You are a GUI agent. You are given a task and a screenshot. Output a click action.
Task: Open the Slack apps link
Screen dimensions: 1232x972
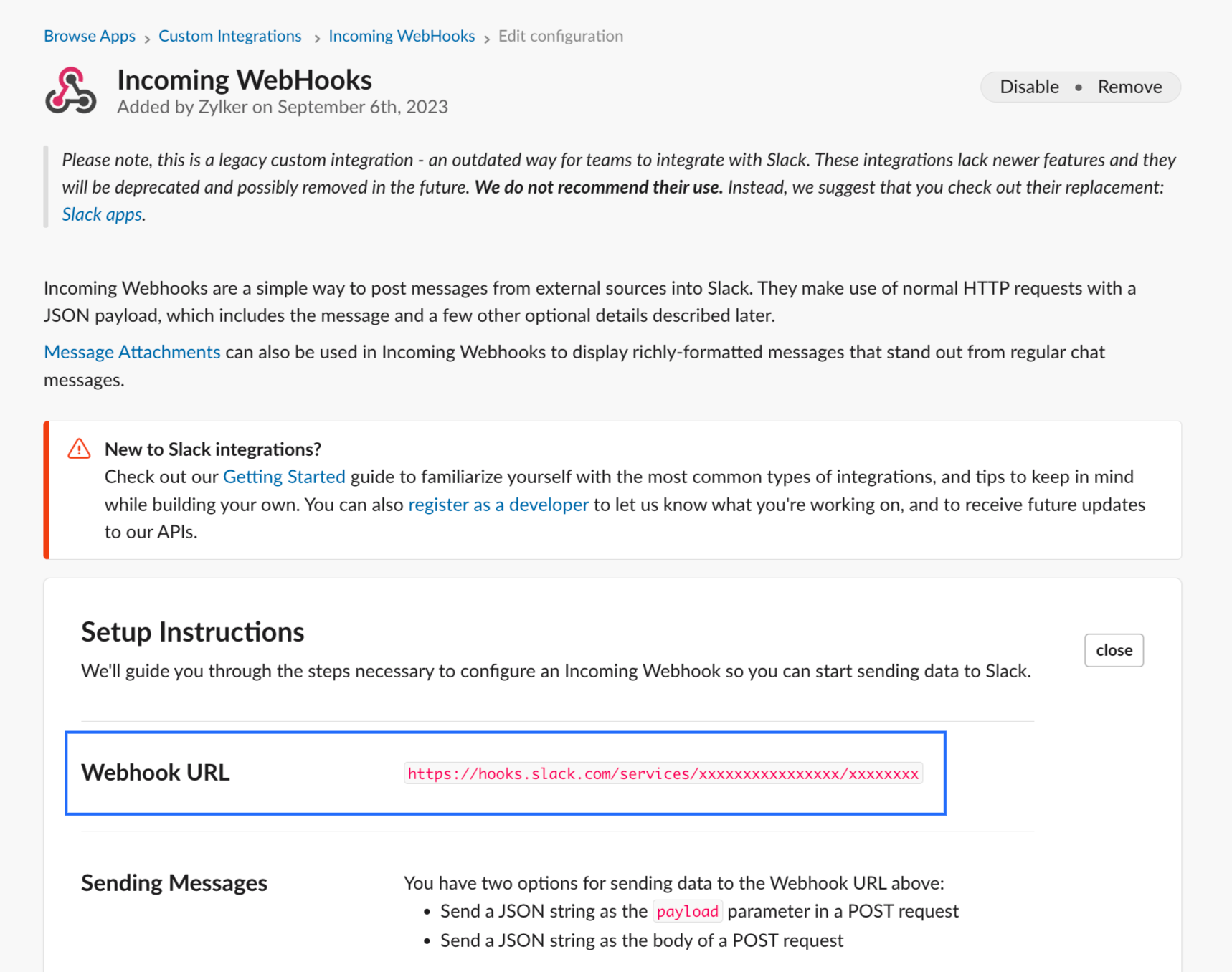click(101, 214)
